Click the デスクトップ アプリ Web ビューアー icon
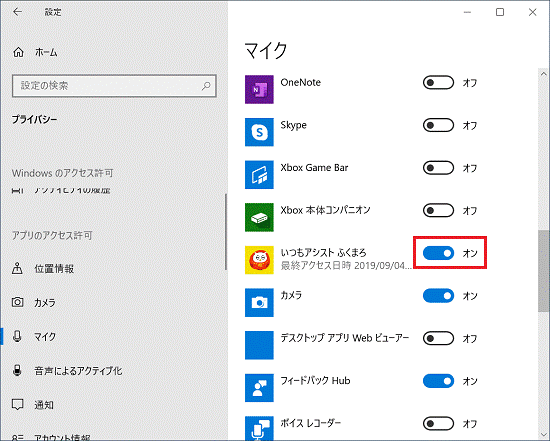 click(259, 345)
